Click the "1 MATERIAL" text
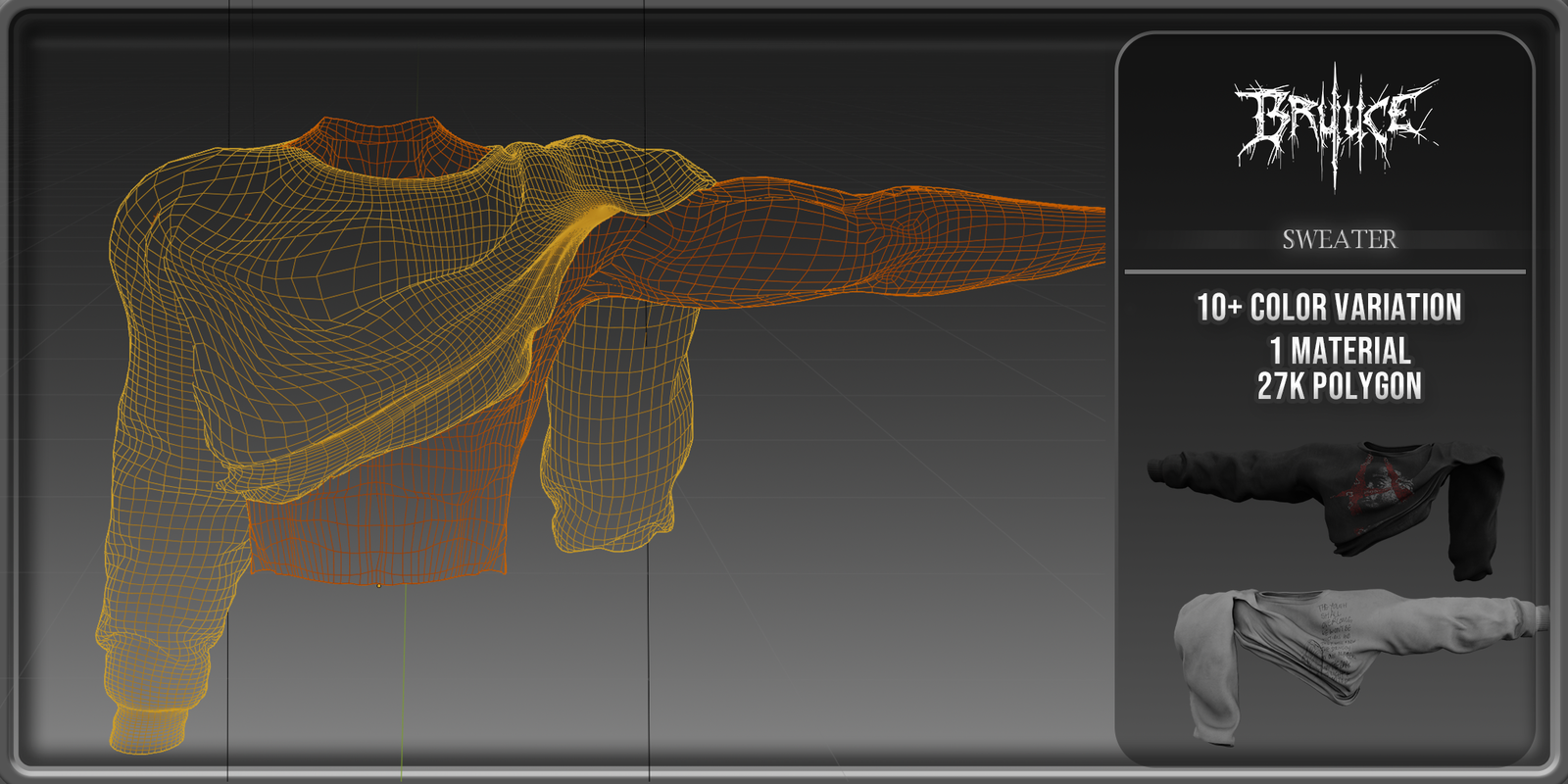The height and width of the screenshot is (784, 1568). pos(1340,350)
